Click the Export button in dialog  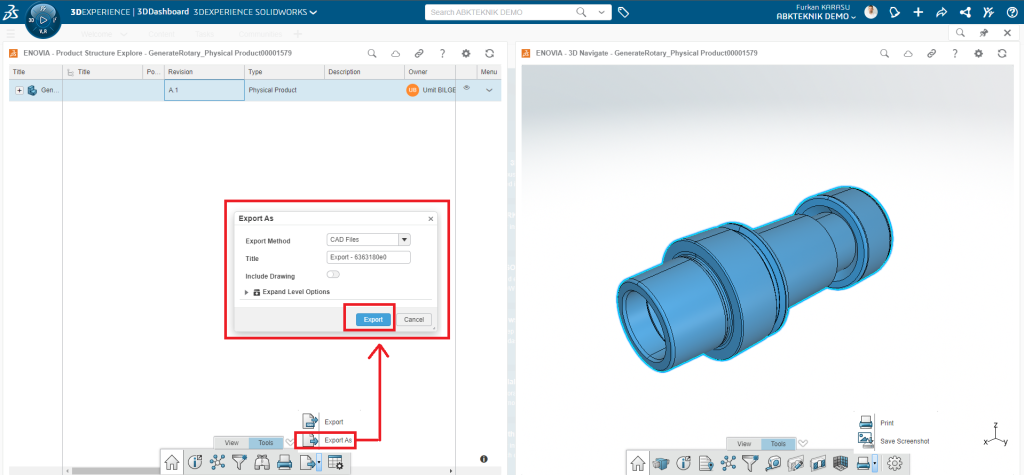point(373,319)
